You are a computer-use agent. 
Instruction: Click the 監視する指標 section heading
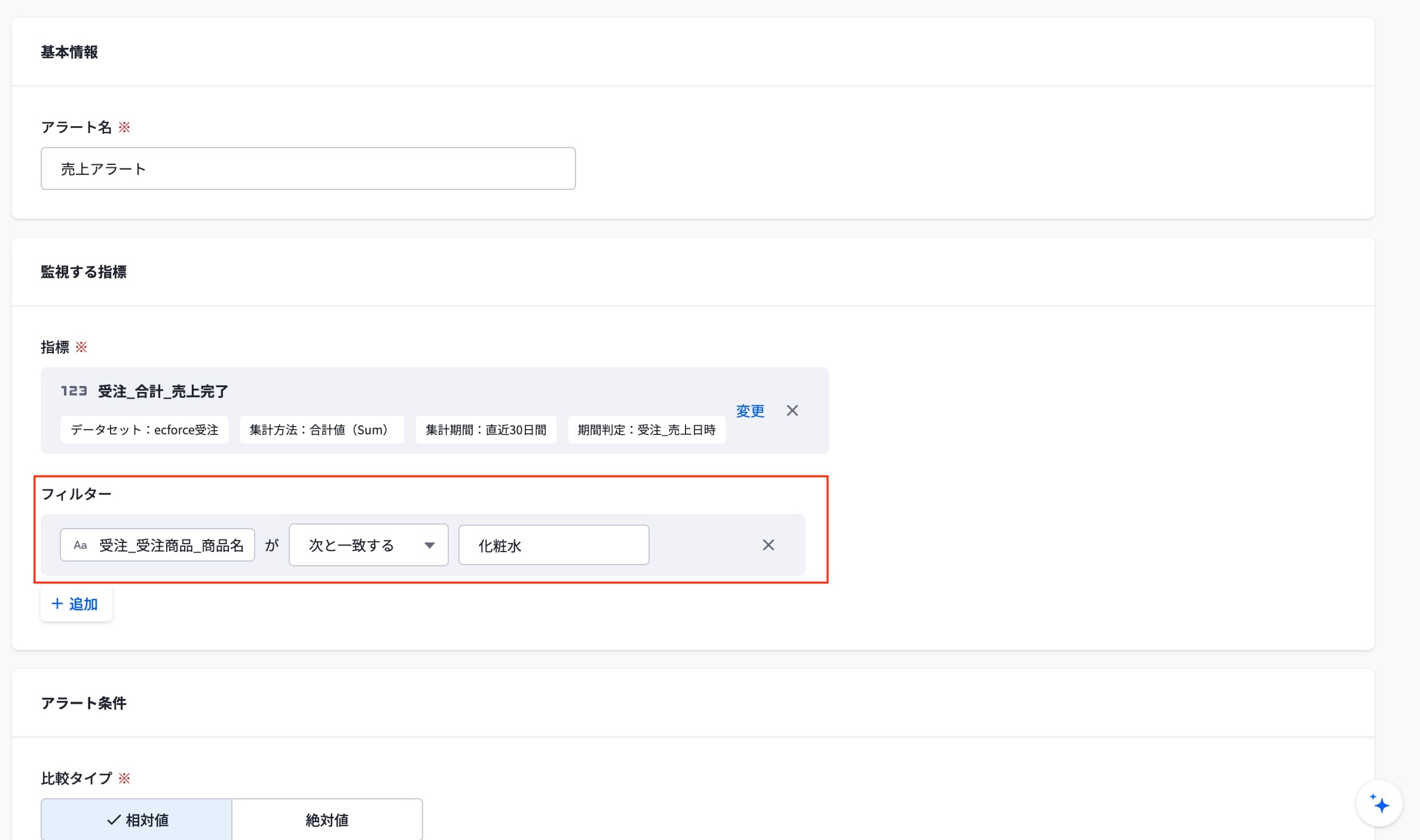(84, 272)
